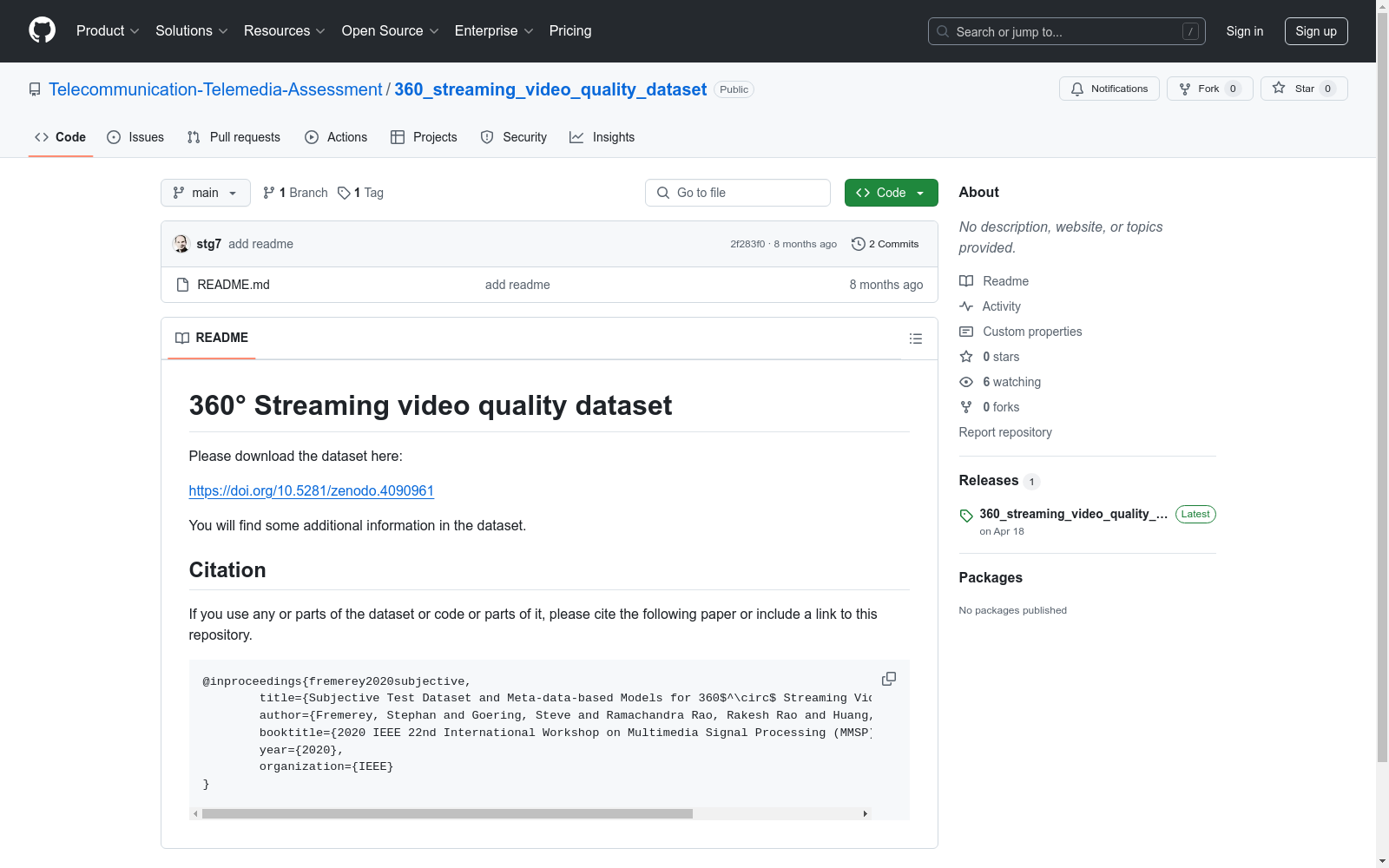Open the zenodo DOI dataset link
This screenshot has width=1389, height=868.
(x=312, y=490)
